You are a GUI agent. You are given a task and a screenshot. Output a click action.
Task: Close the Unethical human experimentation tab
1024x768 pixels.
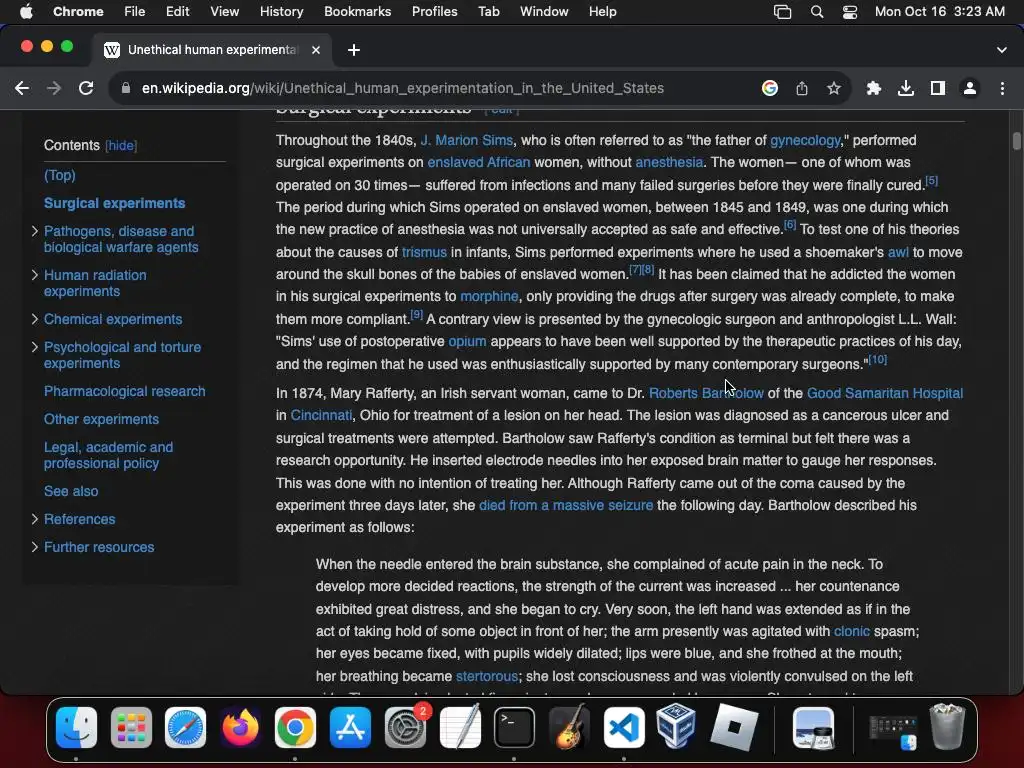click(x=315, y=50)
